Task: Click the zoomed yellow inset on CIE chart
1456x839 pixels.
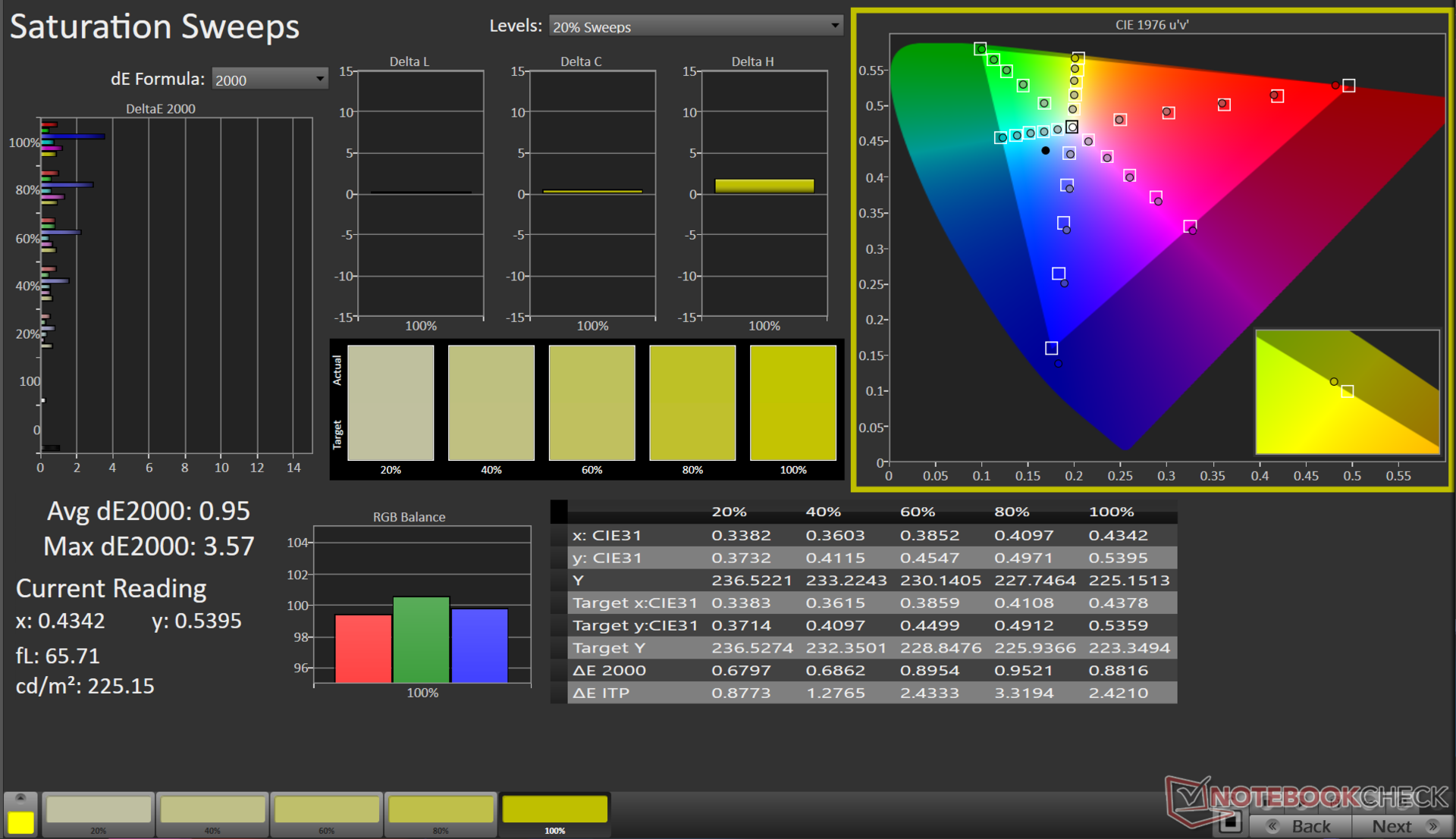Action: click(x=1347, y=392)
